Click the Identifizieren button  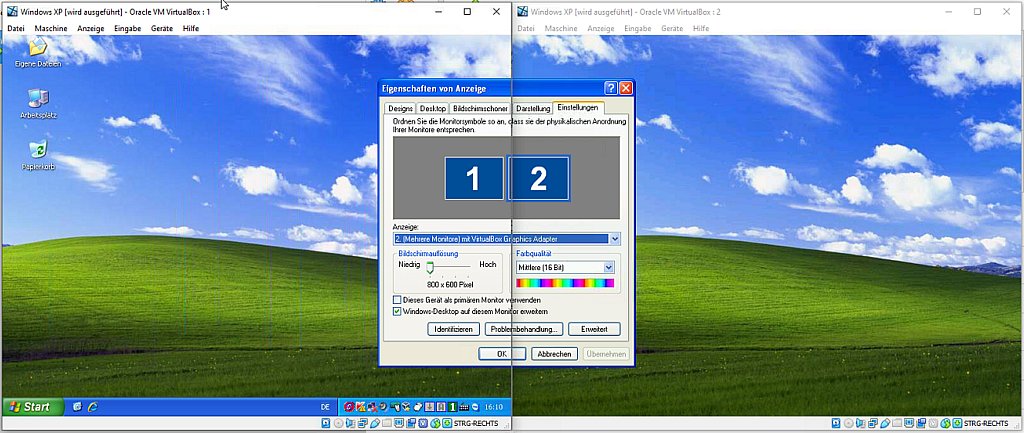[453, 329]
